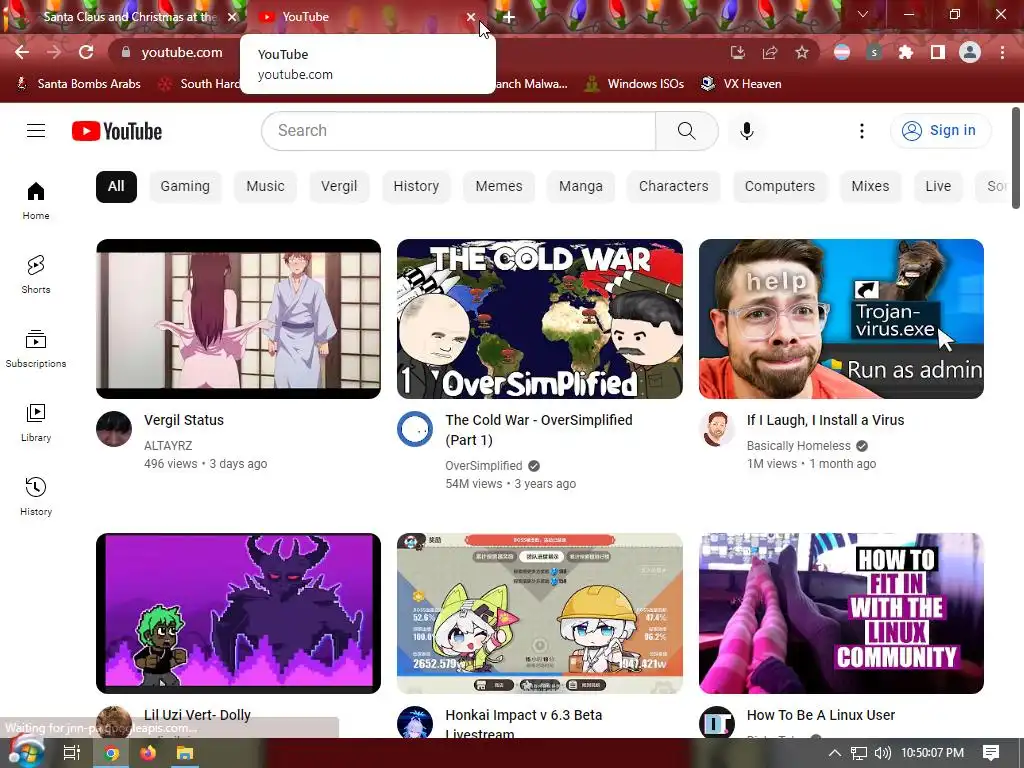Select the Vergil filter chip
Image resolution: width=1024 pixels, height=768 pixels.
[x=339, y=187]
